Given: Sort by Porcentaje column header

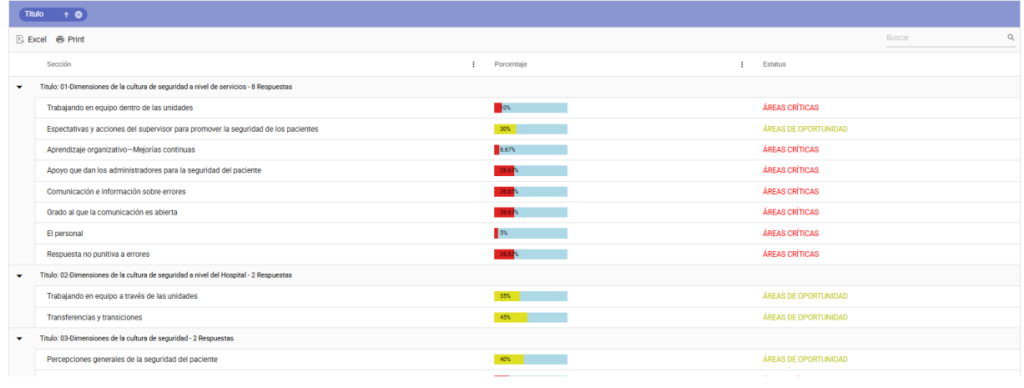Looking at the screenshot, I should coord(511,64).
